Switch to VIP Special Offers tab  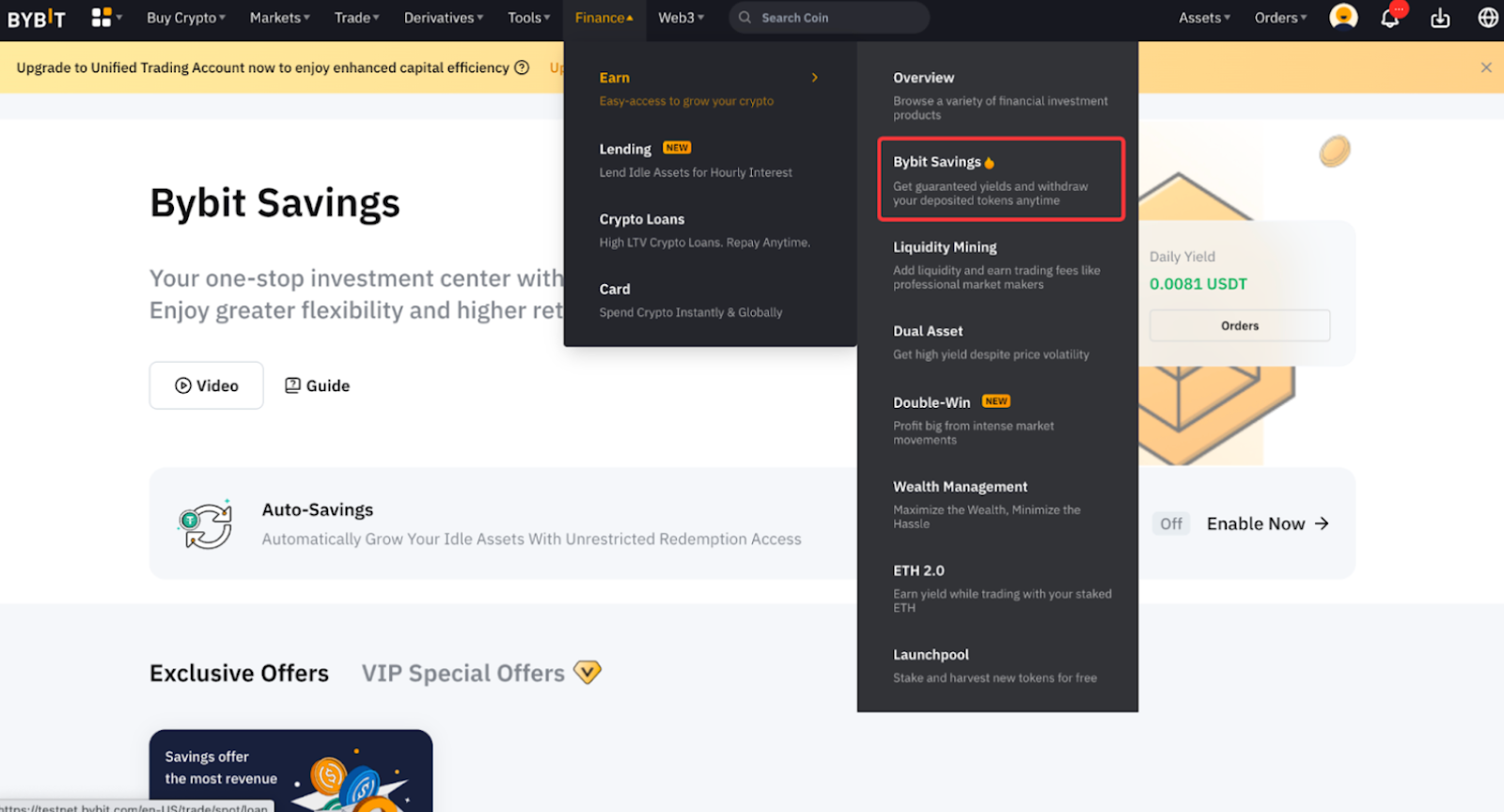point(463,673)
